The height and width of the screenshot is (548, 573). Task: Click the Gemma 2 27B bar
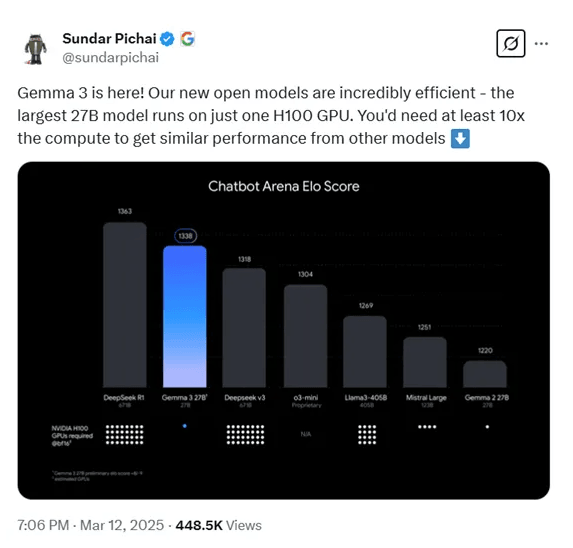click(x=485, y=374)
